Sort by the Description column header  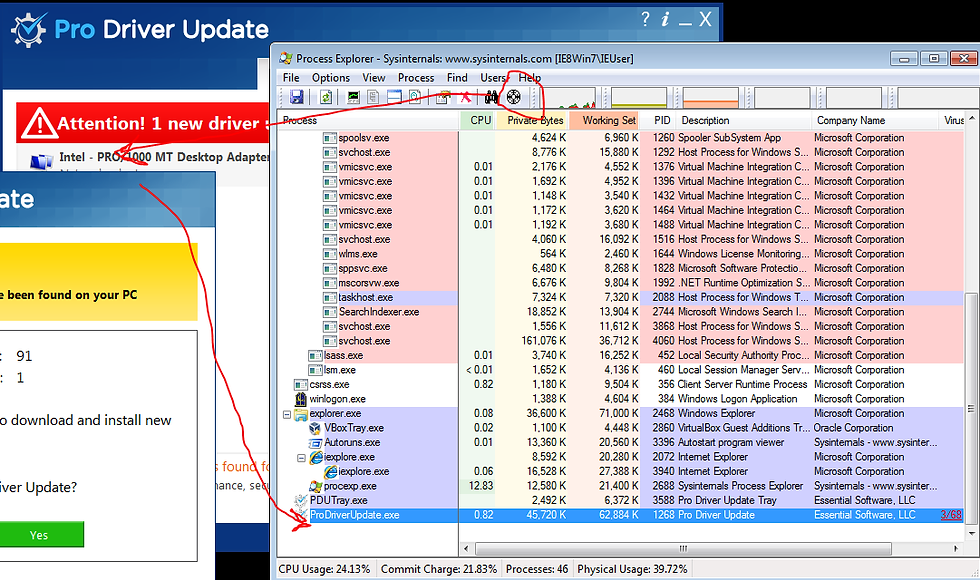(744, 121)
